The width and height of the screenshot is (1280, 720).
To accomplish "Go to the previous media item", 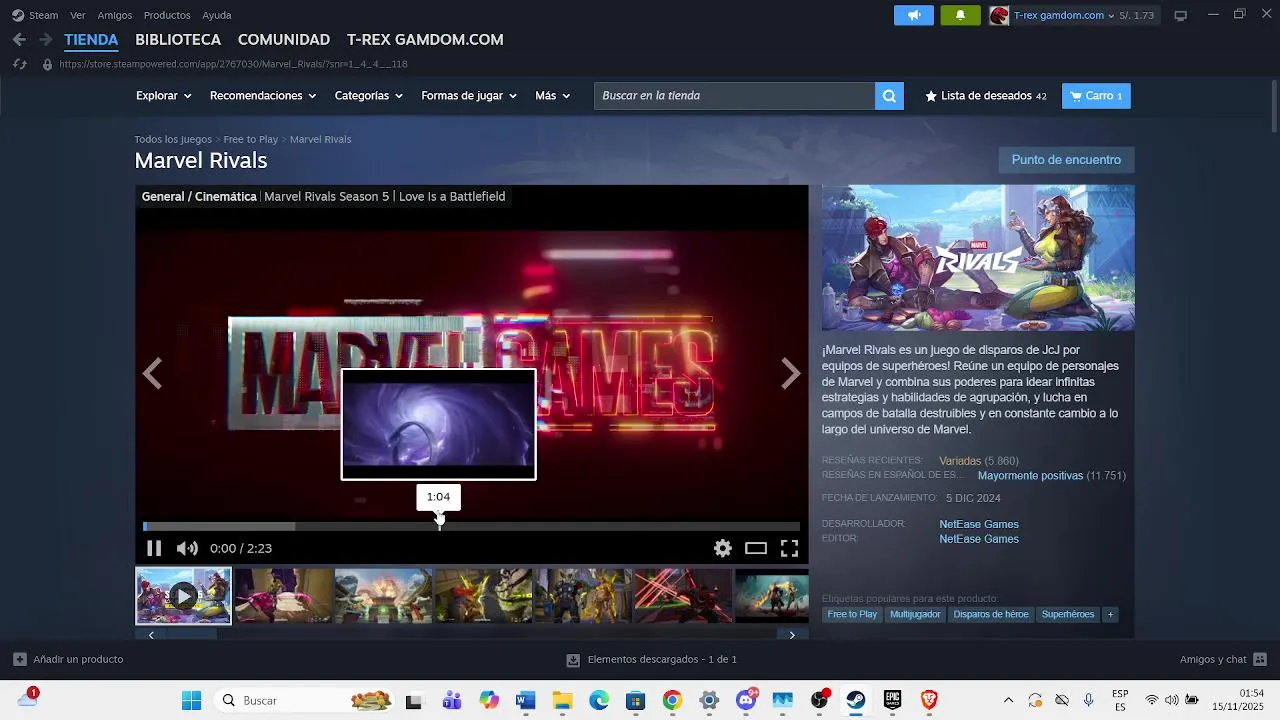I will coord(152,374).
